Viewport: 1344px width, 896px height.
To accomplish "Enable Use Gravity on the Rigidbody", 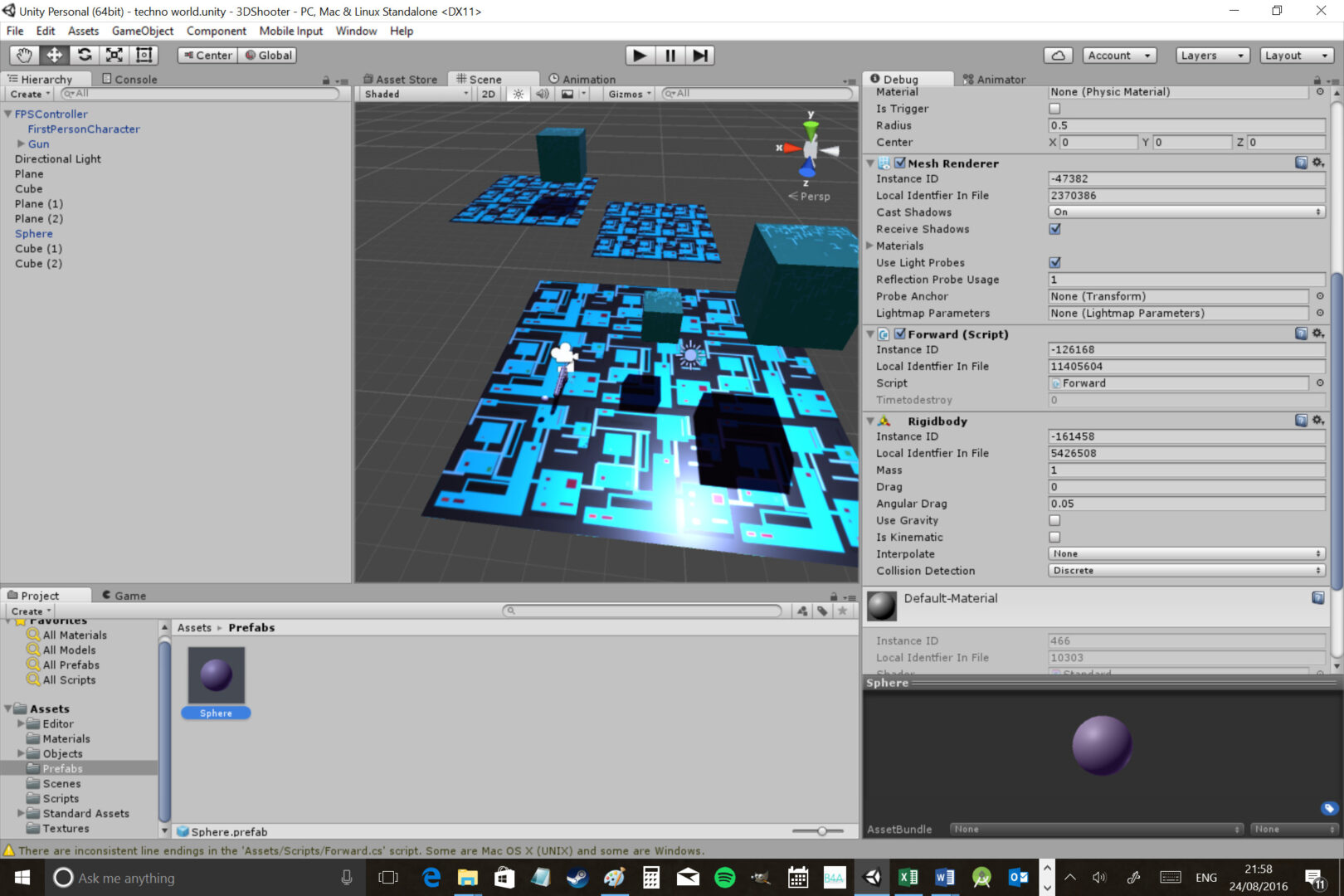I will coord(1054,520).
